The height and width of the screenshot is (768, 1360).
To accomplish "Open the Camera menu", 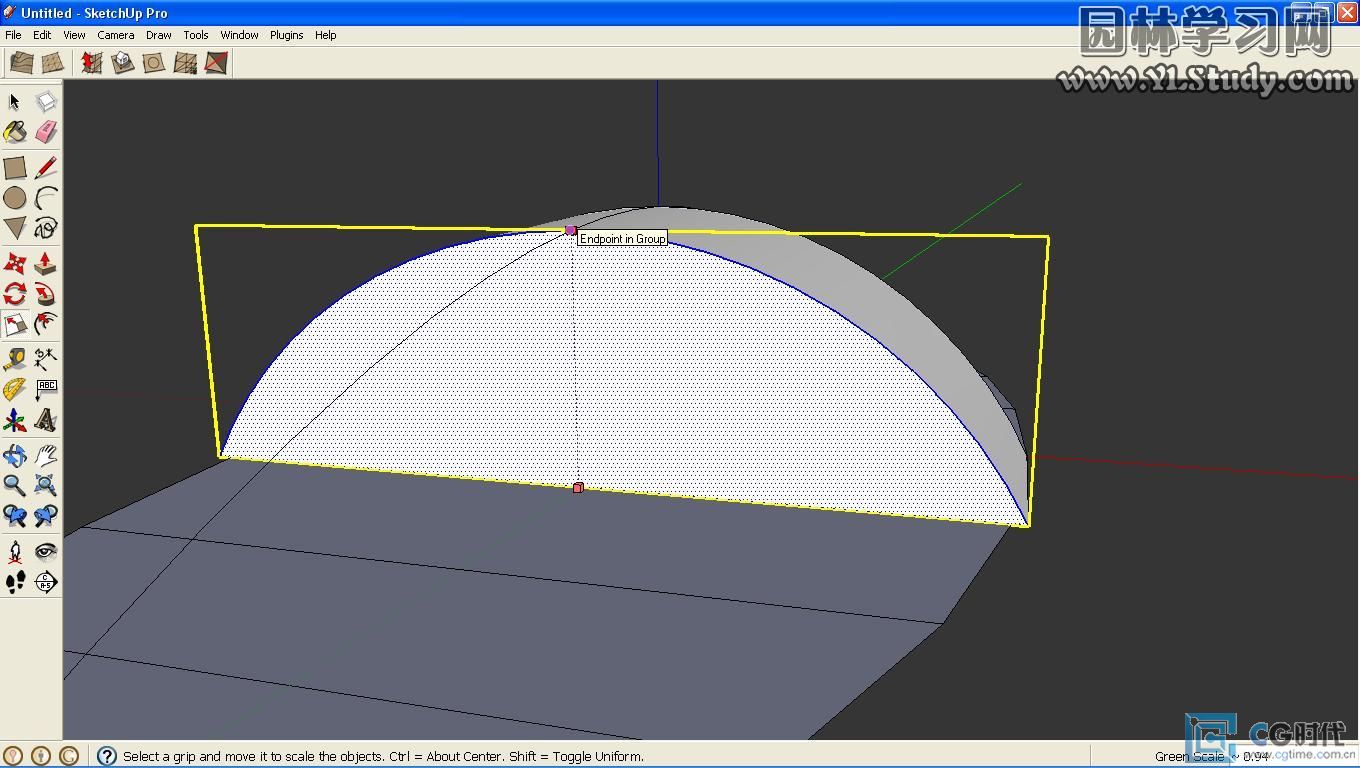I will tap(116, 35).
